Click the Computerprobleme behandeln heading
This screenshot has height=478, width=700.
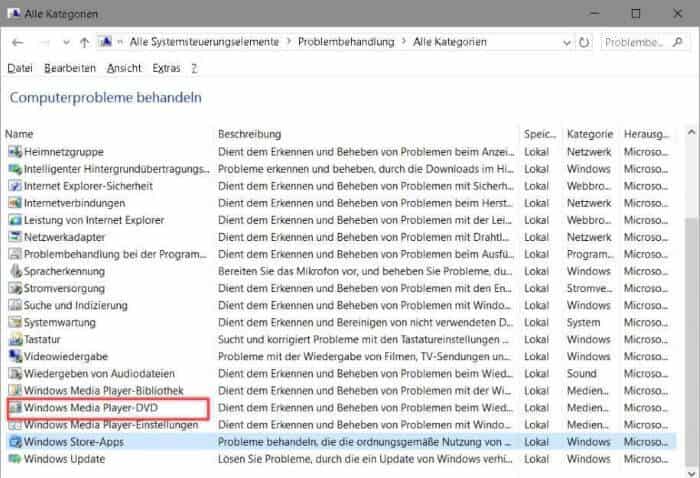(105, 97)
